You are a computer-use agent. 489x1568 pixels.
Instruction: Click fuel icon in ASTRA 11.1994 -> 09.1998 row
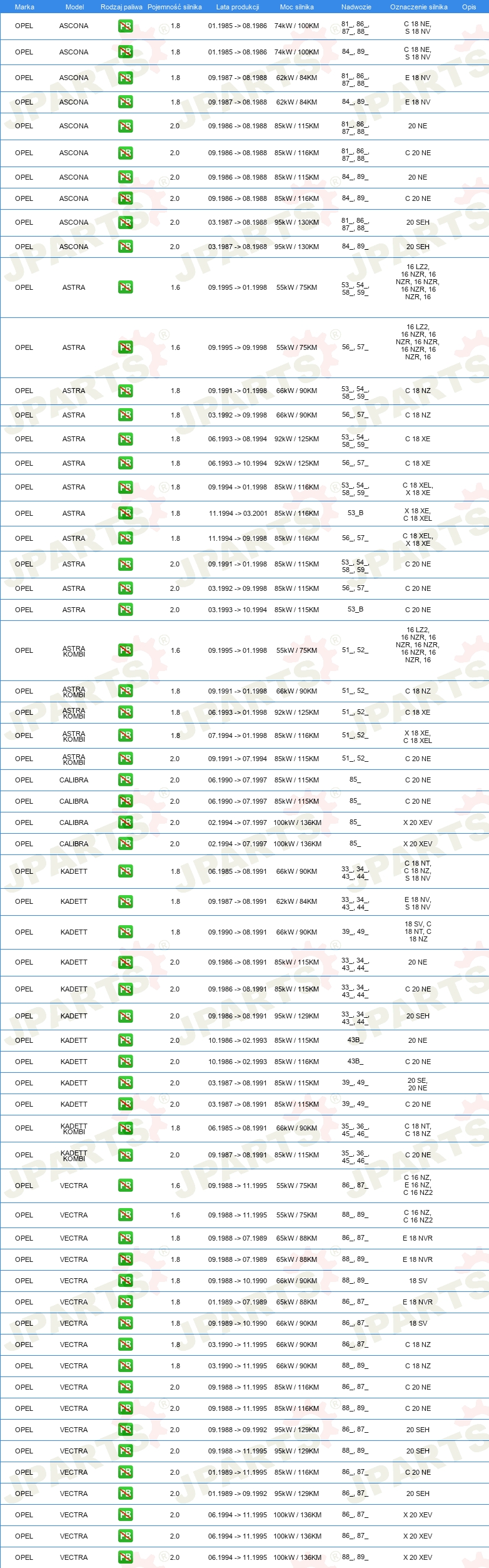coord(126,538)
